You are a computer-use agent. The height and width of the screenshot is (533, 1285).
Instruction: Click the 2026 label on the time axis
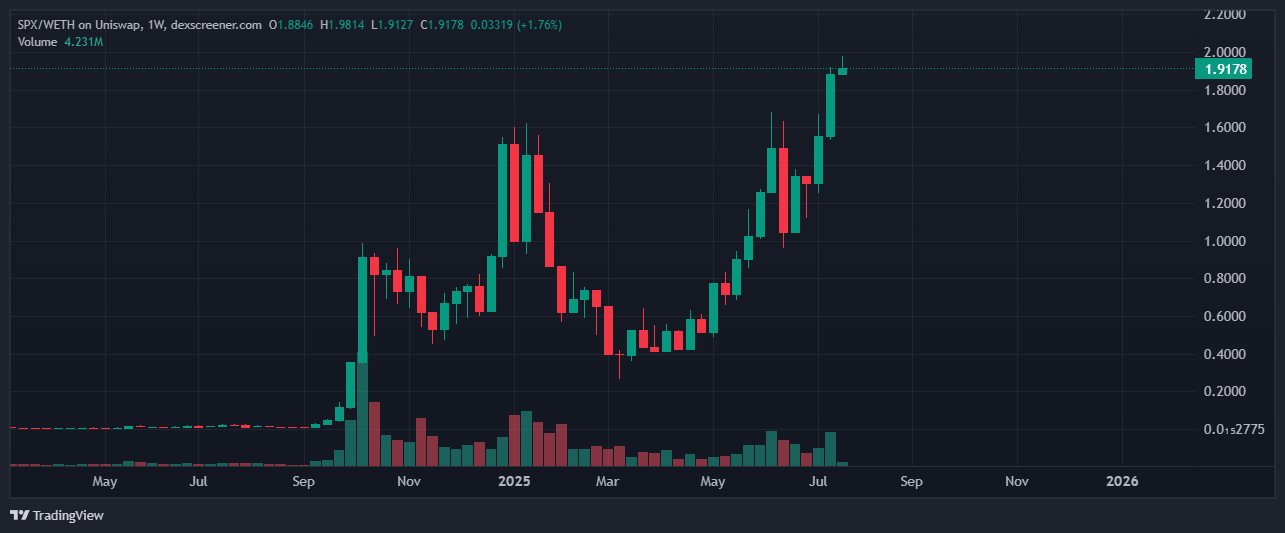click(x=1121, y=481)
